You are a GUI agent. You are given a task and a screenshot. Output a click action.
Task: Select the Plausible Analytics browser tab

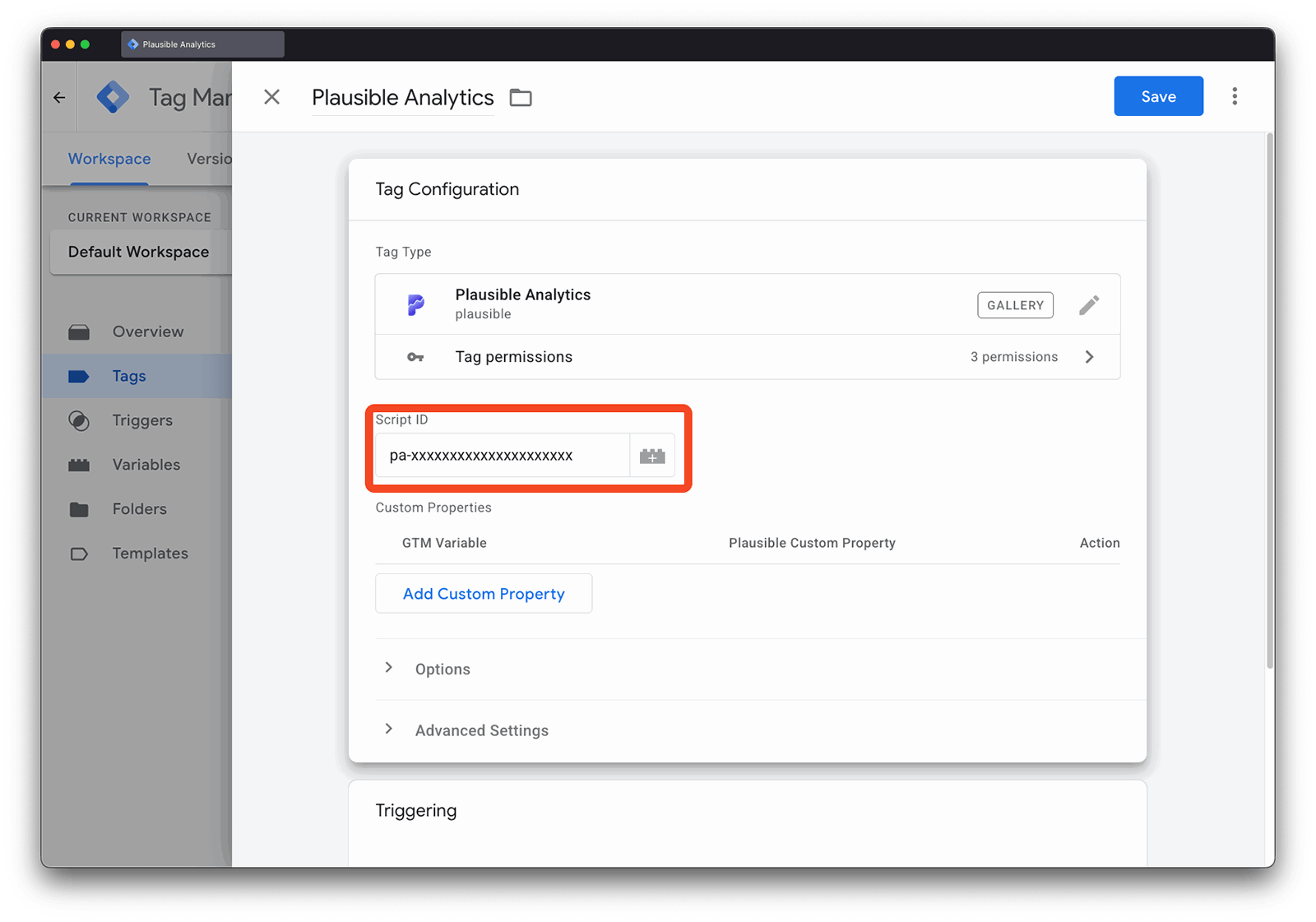201,44
